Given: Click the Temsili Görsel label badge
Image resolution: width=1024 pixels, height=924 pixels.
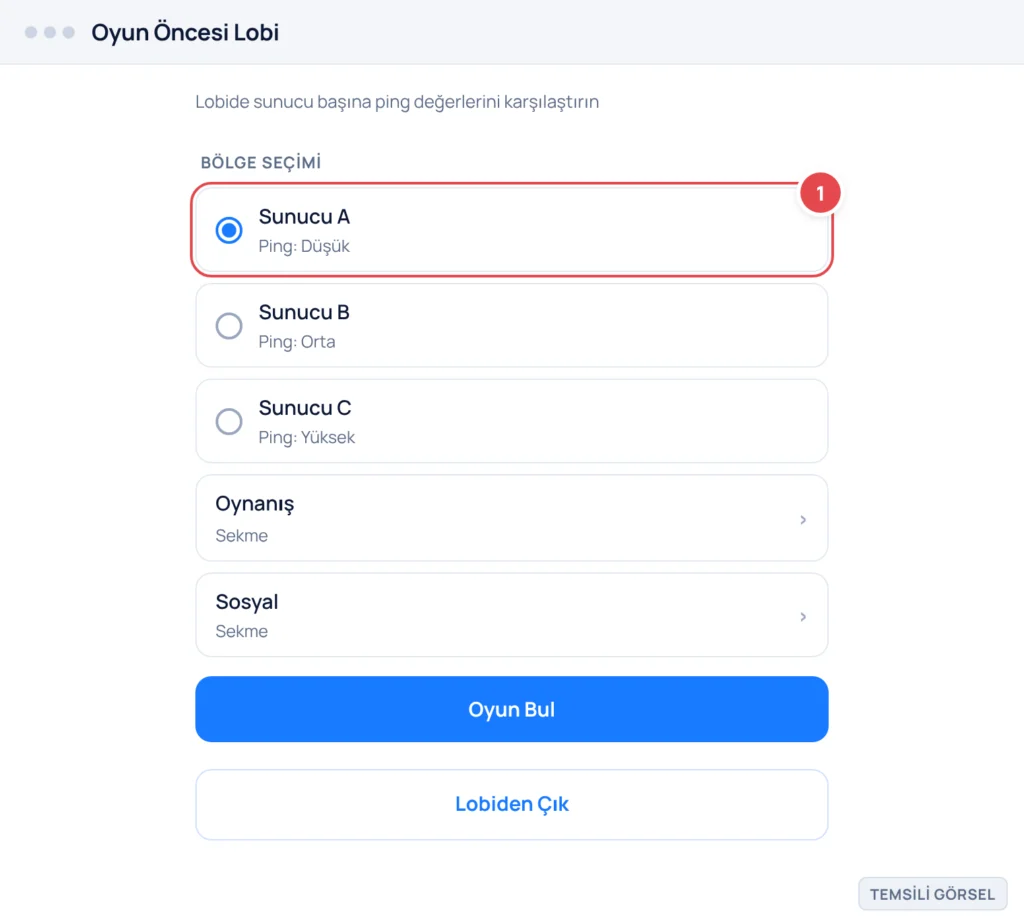Looking at the screenshot, I should click(x=932, y=894).
